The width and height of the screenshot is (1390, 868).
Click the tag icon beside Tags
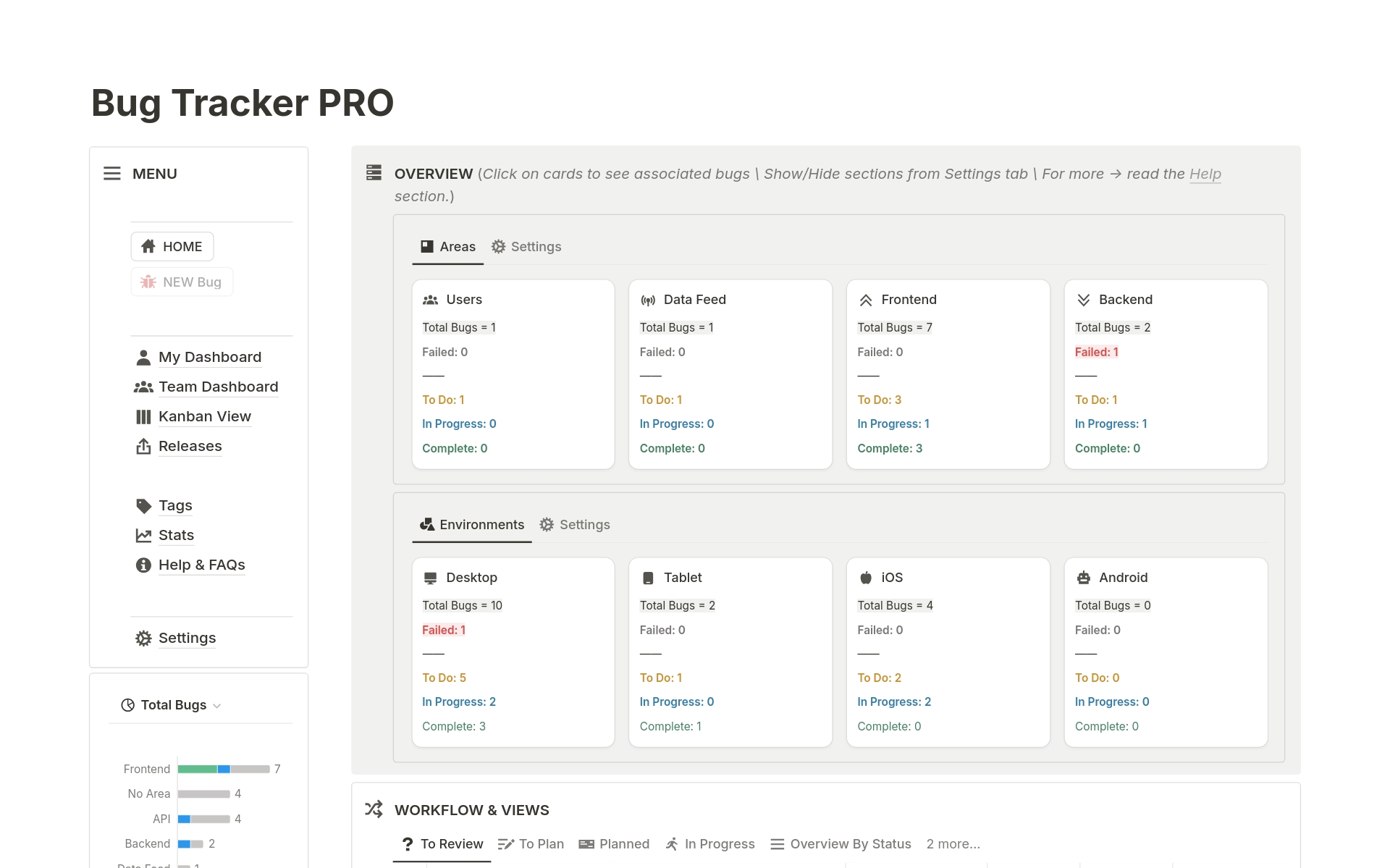coord(143,506)
